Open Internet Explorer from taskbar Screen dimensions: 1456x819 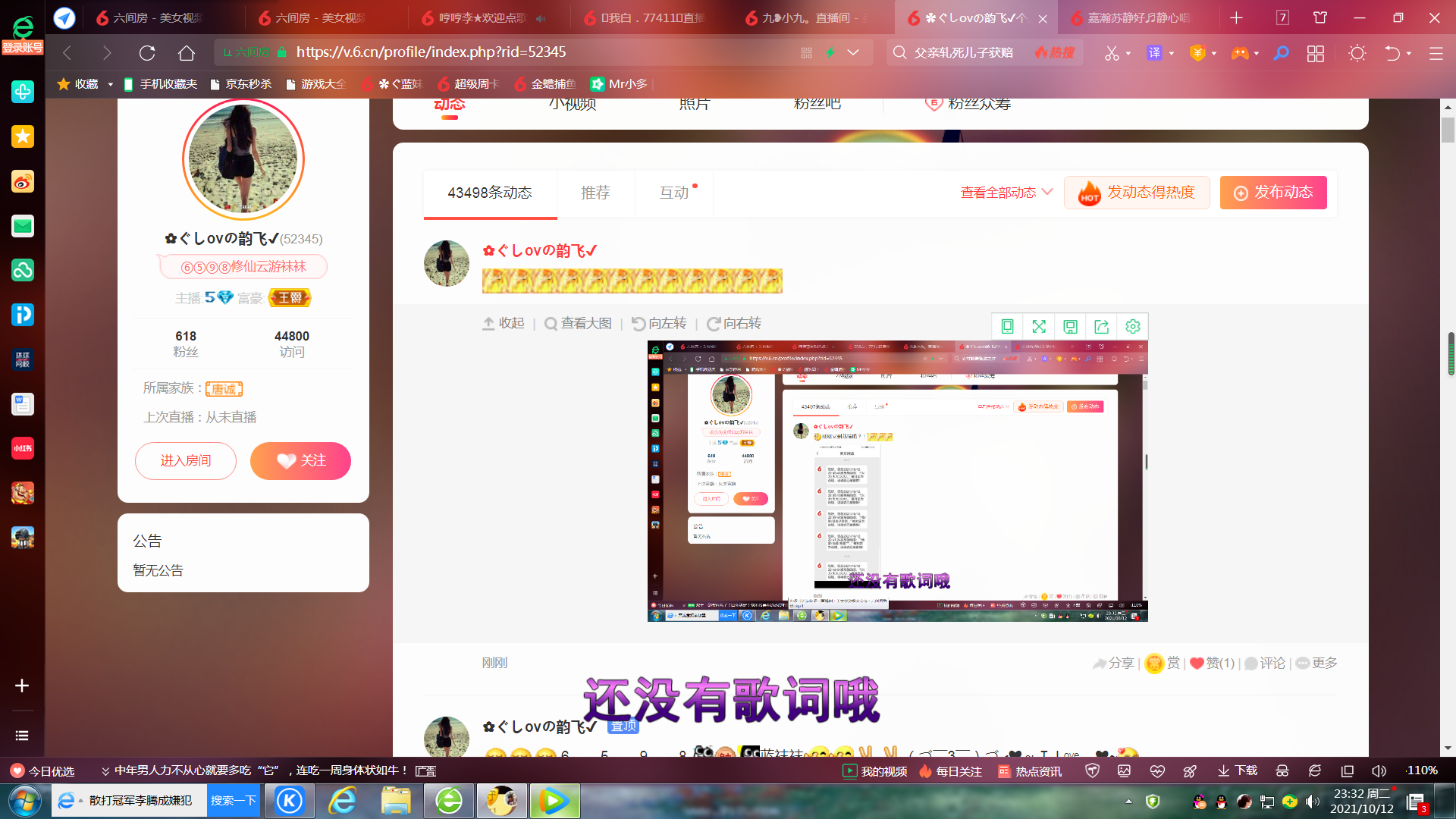[343, 801]
